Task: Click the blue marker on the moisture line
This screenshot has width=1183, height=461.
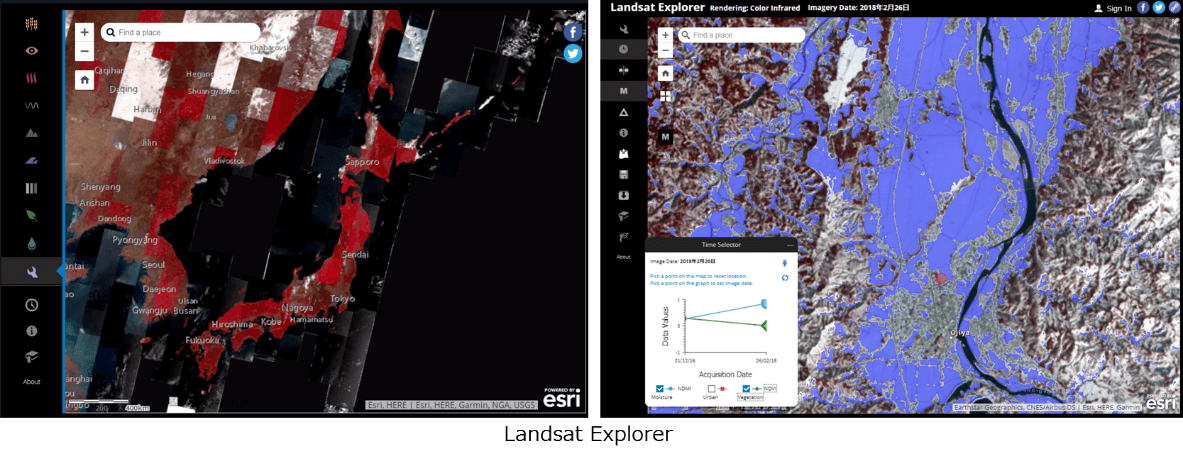Action: [x=765, y=303]
